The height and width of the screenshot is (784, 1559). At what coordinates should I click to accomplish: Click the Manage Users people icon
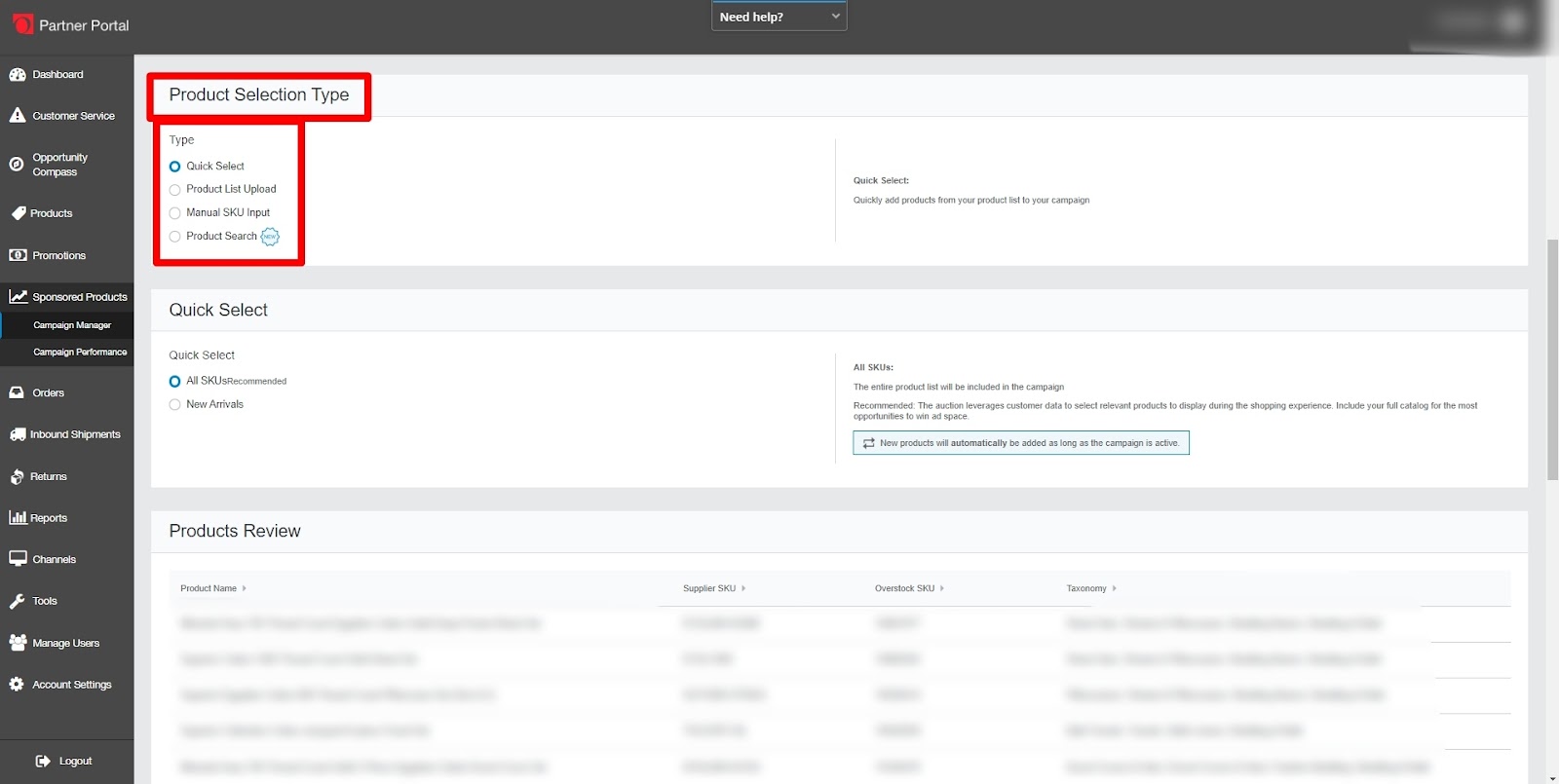pos(18,643)
